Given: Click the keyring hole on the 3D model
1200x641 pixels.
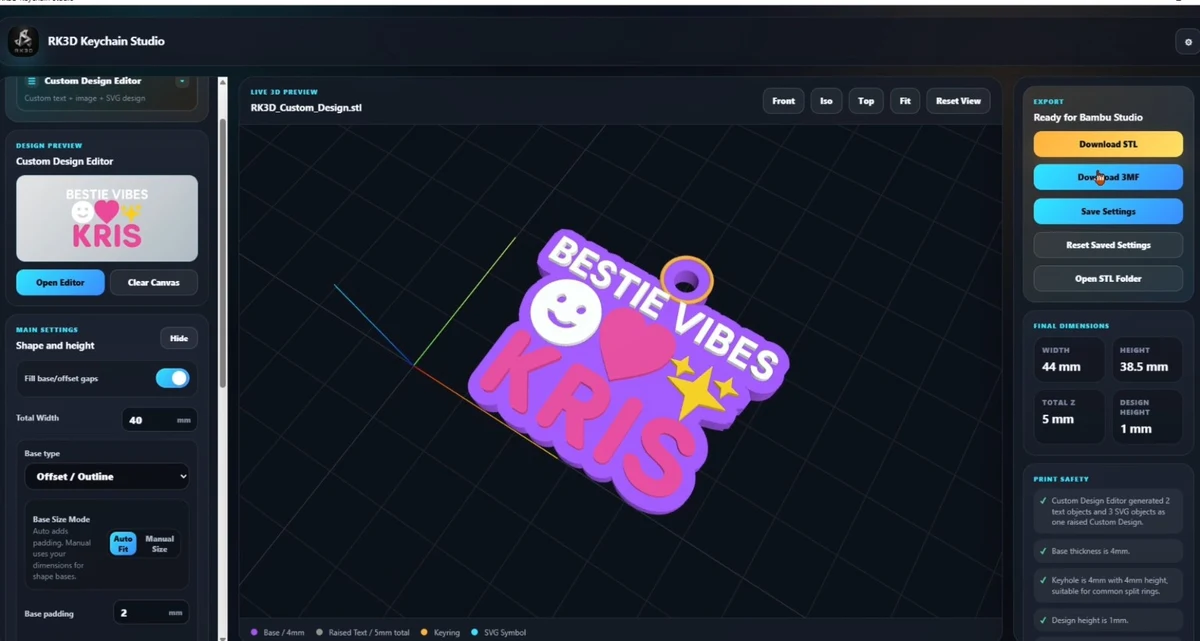Looking at the screenshot, I should pyautogui.click(x=685, y=283).
